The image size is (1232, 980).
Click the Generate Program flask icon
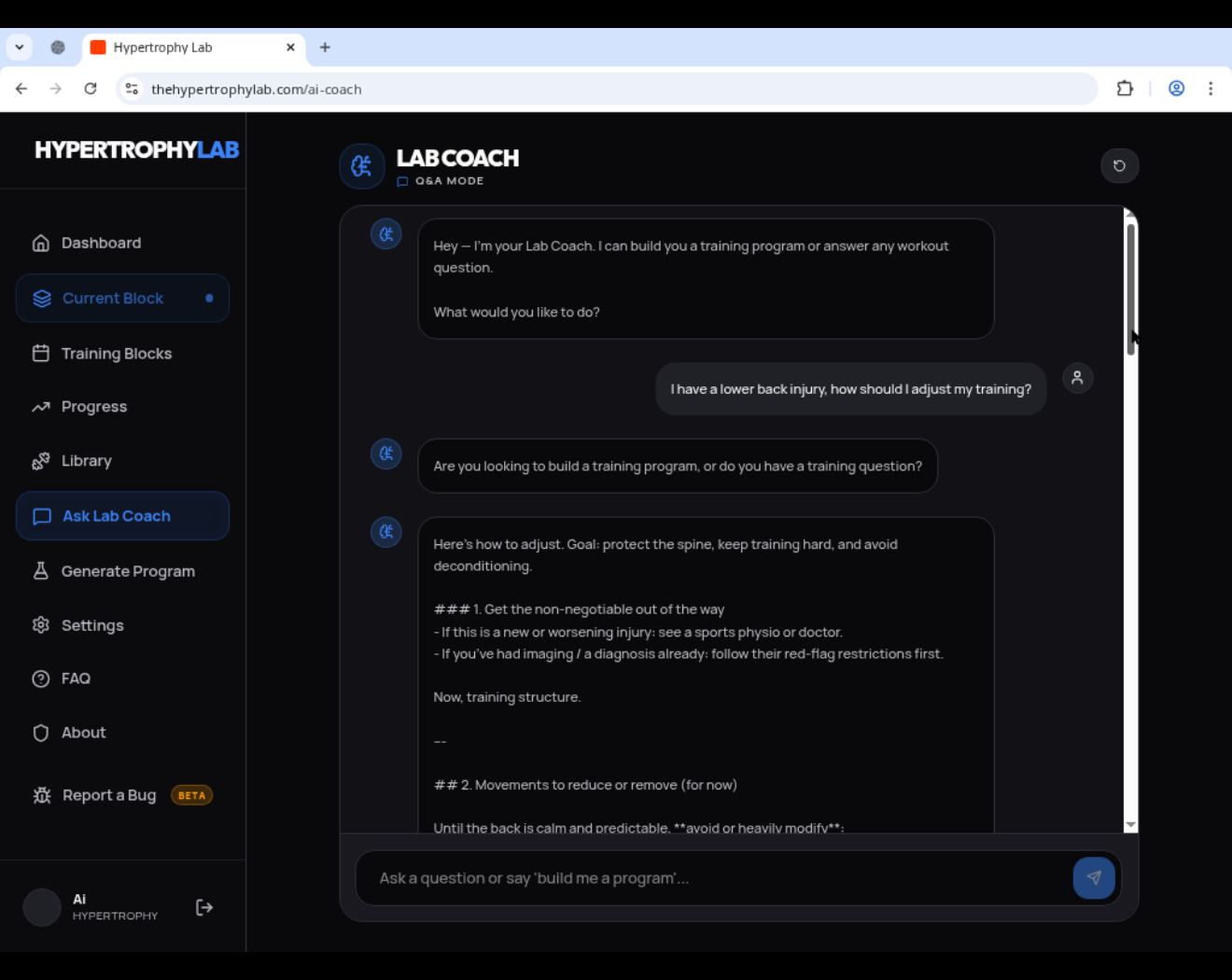(41, 570)
